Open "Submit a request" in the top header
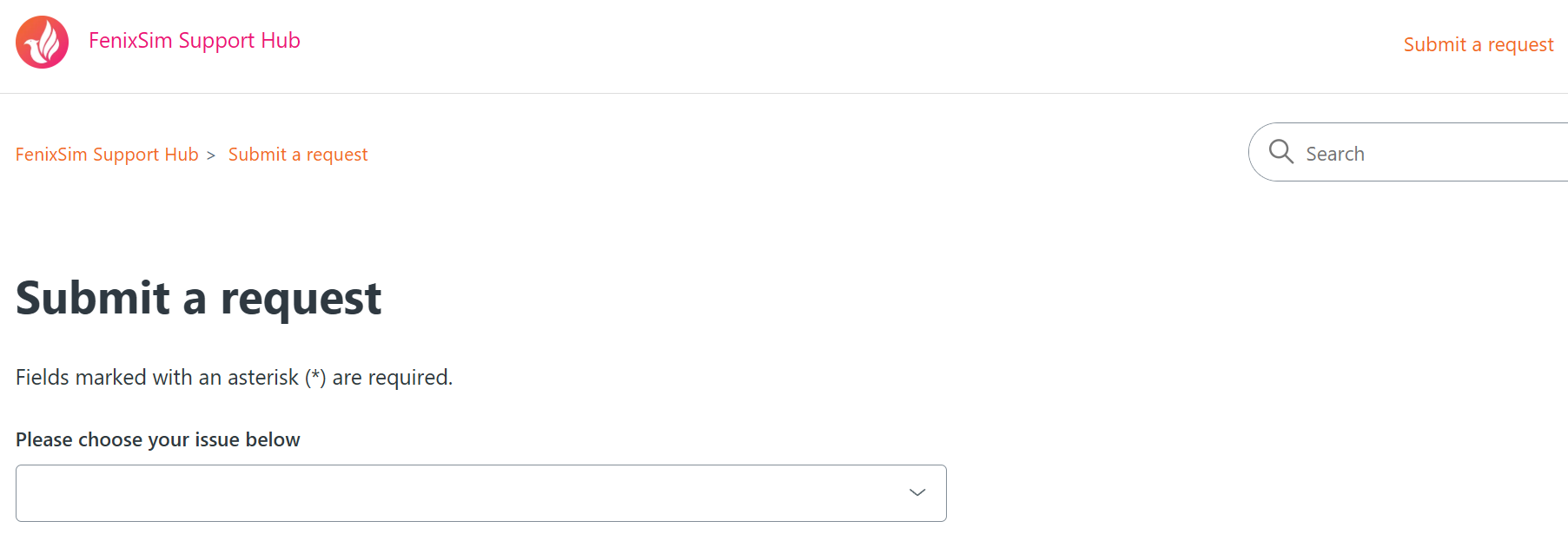Screen dimensions: 1568x541 (1478, 44)
